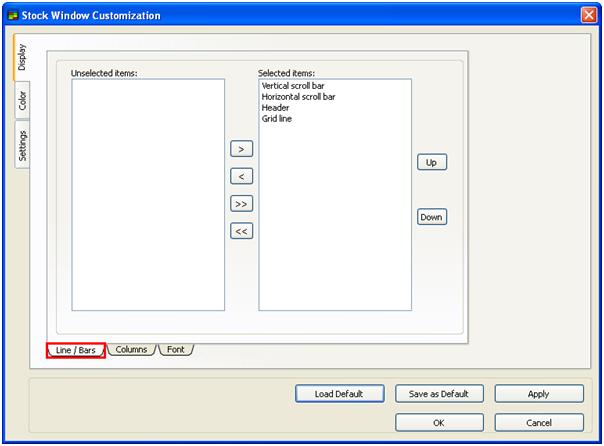
Task: Open the Settings side tab
Action: [22, 146]
